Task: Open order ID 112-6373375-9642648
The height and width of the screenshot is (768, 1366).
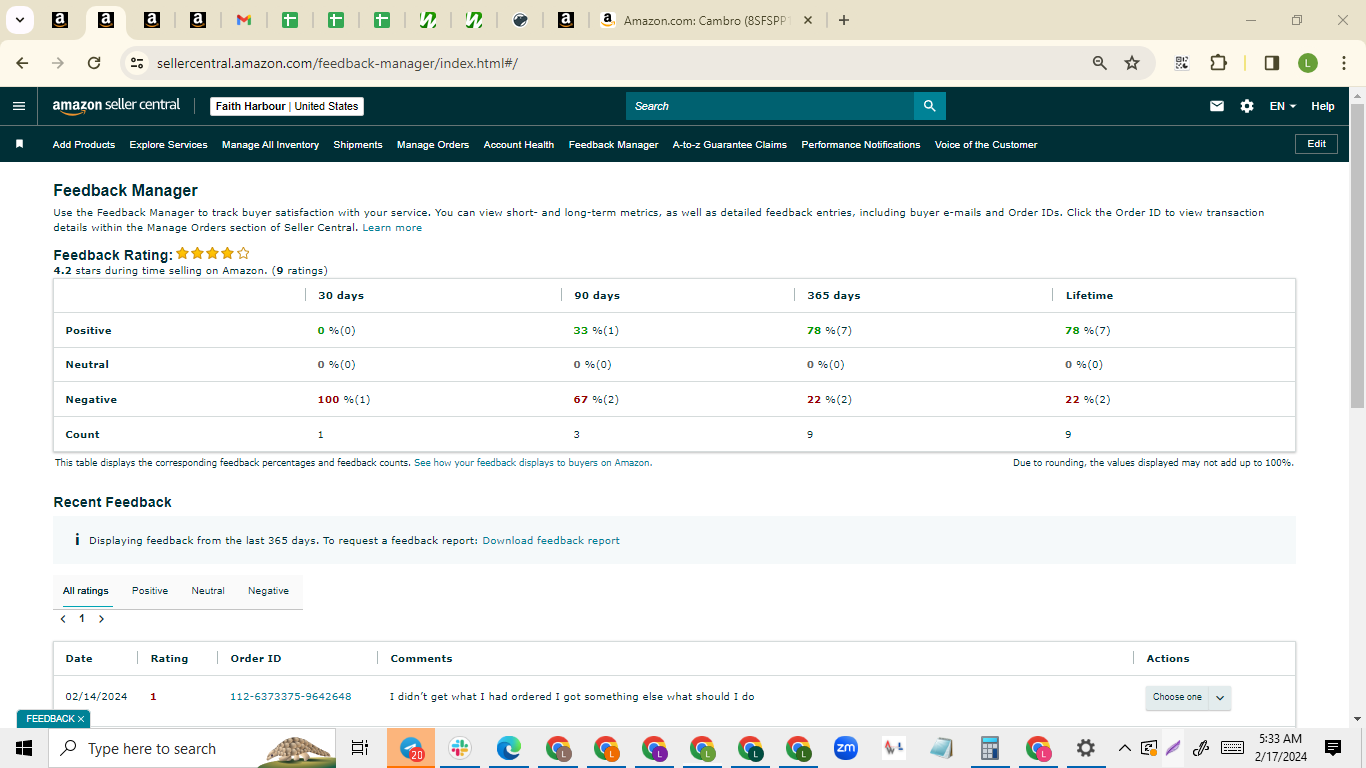Action: (x=291, y=697)
